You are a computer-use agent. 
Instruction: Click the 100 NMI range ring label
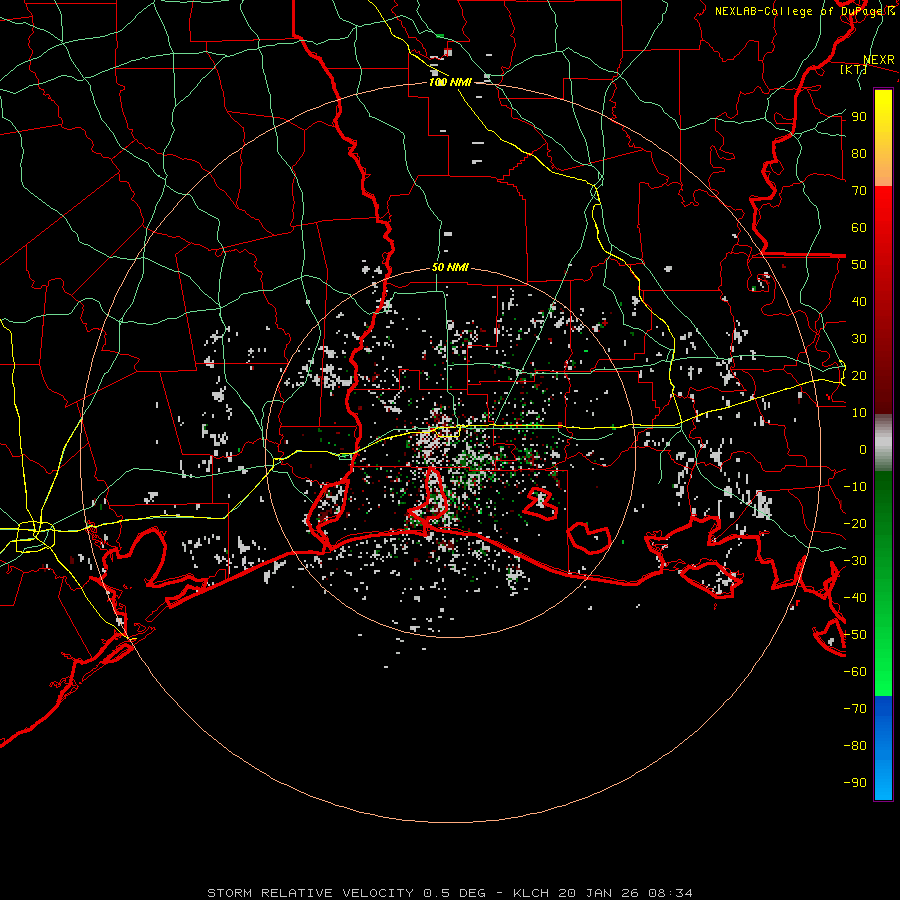click(450, 82)
